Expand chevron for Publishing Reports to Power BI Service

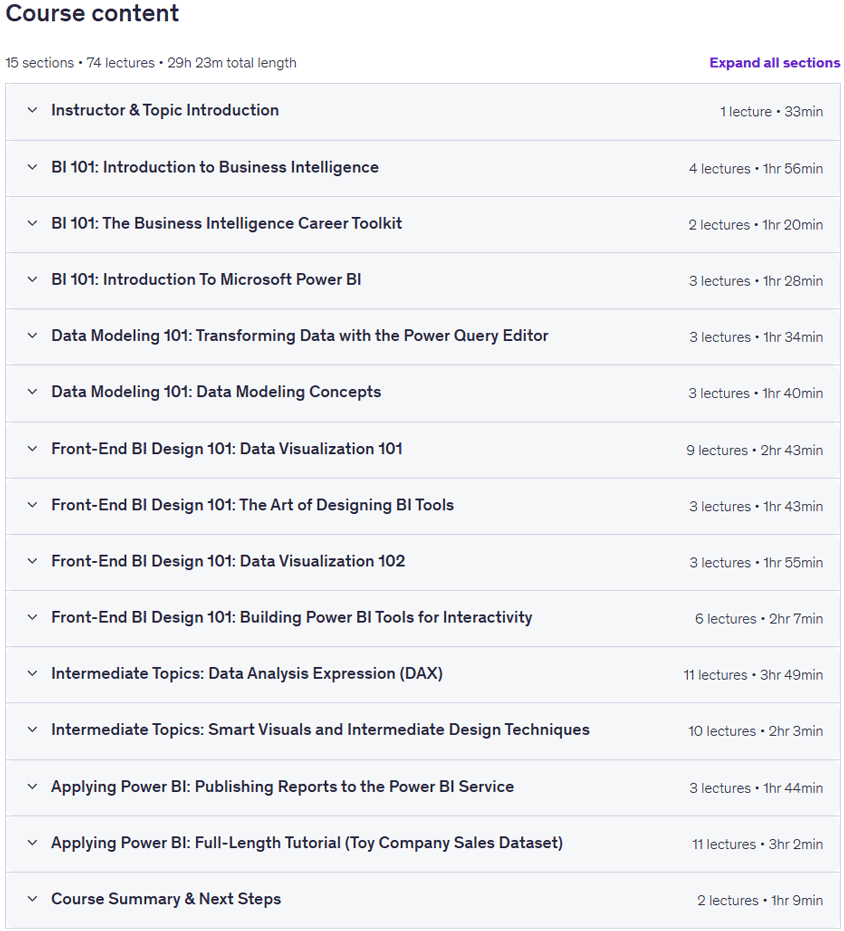(x=33, y=786)
